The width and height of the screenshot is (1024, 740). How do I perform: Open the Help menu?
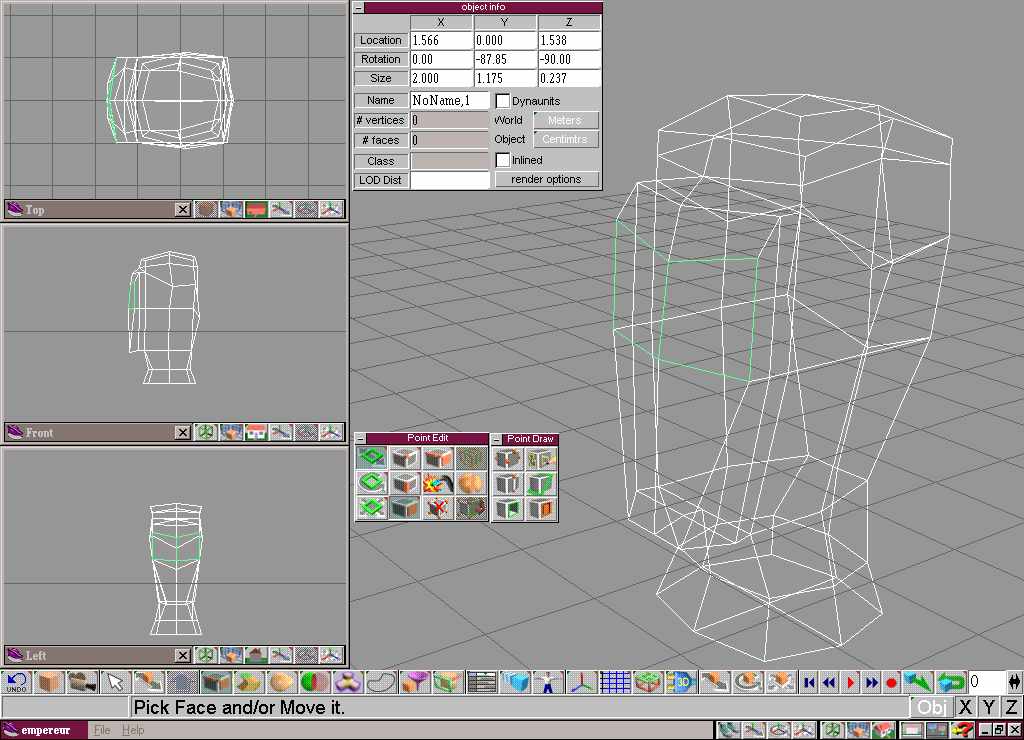133,730
